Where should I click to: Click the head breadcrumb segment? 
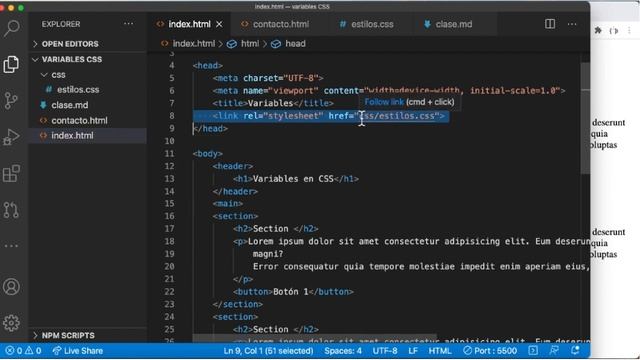[295, 44]
